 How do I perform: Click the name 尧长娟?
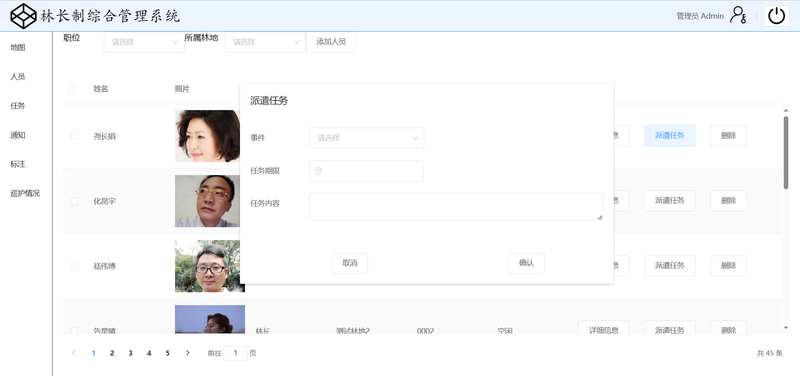coord(104,136)
